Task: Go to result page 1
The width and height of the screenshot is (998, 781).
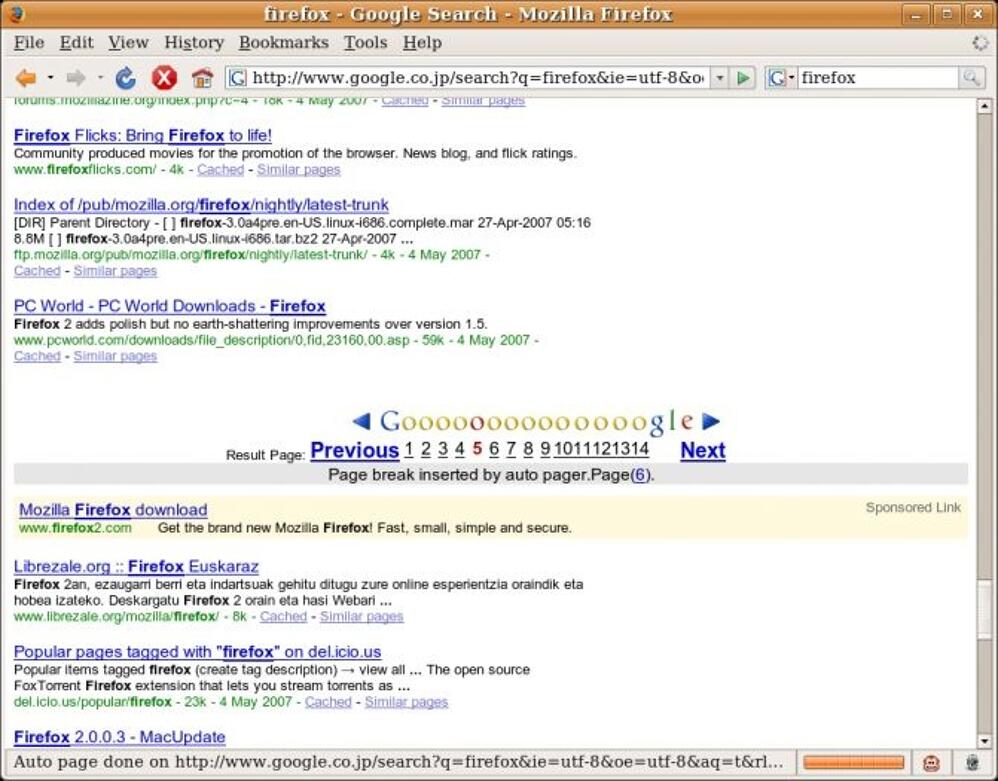Action: [409, 449]
